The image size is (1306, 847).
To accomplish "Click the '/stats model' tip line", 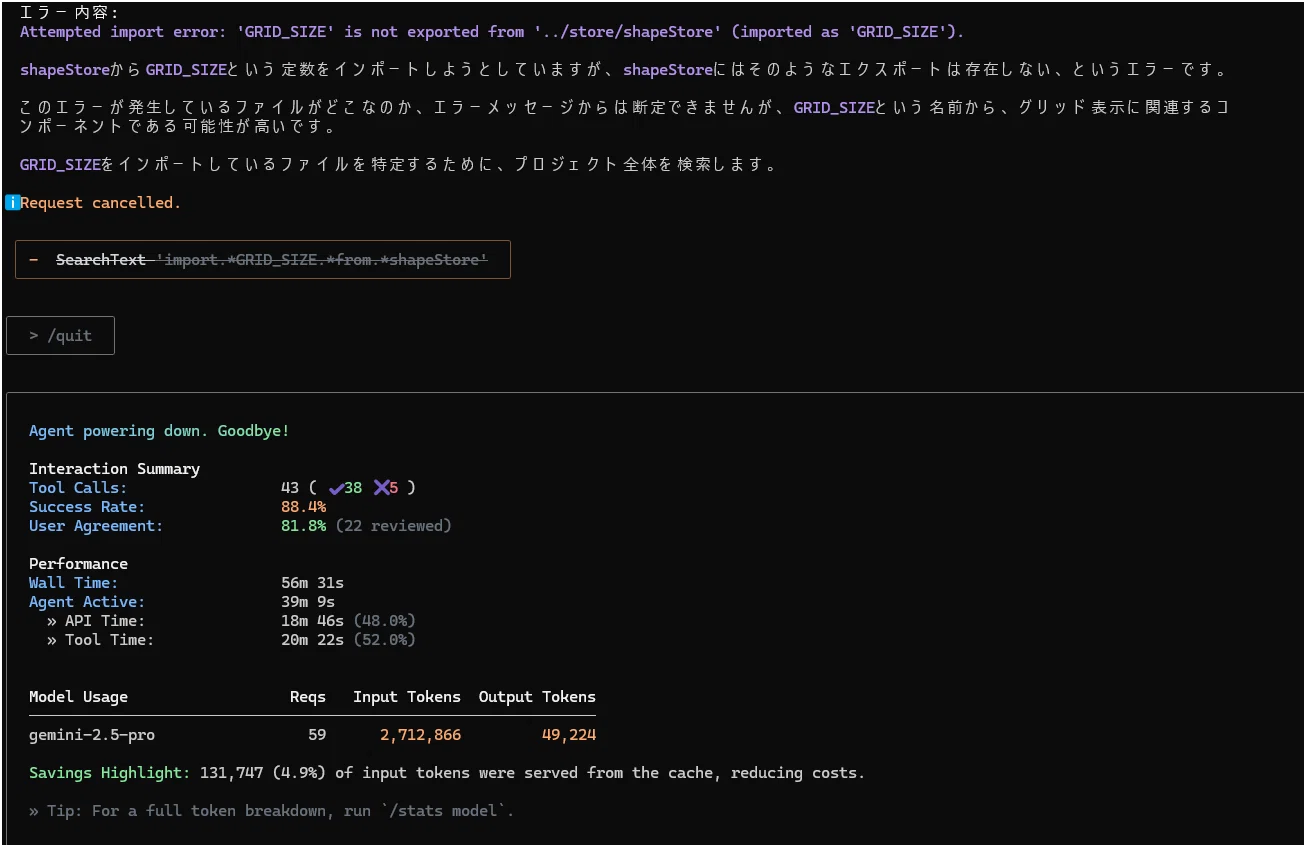I will pyautogui.click(x=271, y=811).
